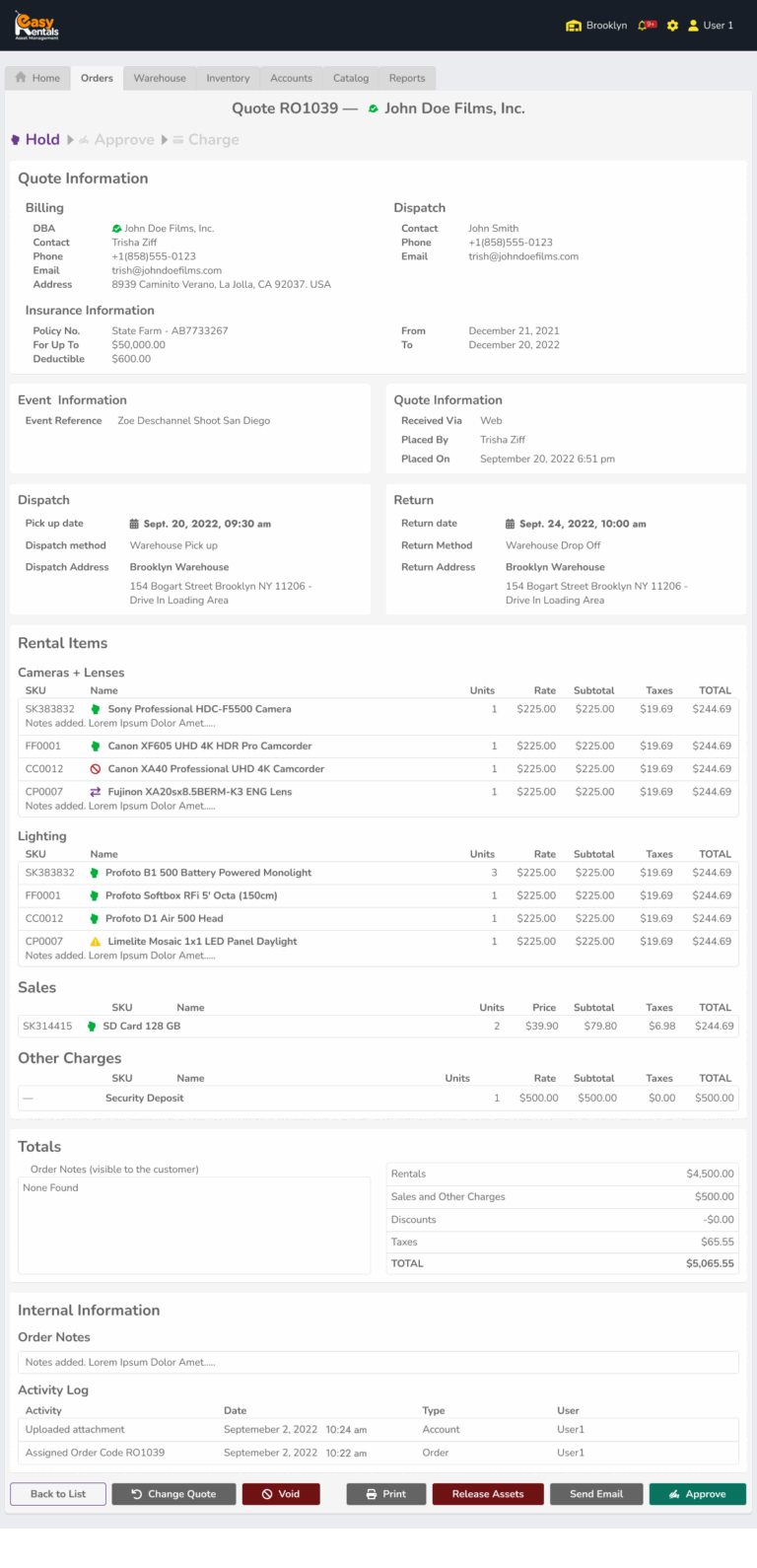Open the Orders tab
The width and height of the screenshot is (757, 1568).
(97, 78)
